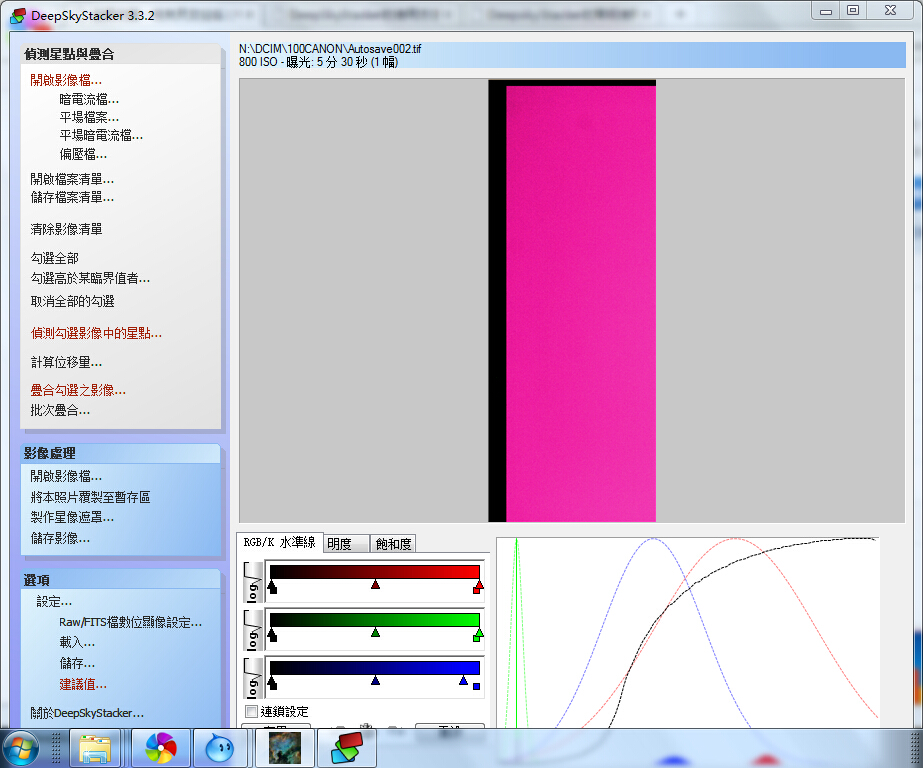Click 儲存... save settings link
923x768 pixels.
[77, 663]
